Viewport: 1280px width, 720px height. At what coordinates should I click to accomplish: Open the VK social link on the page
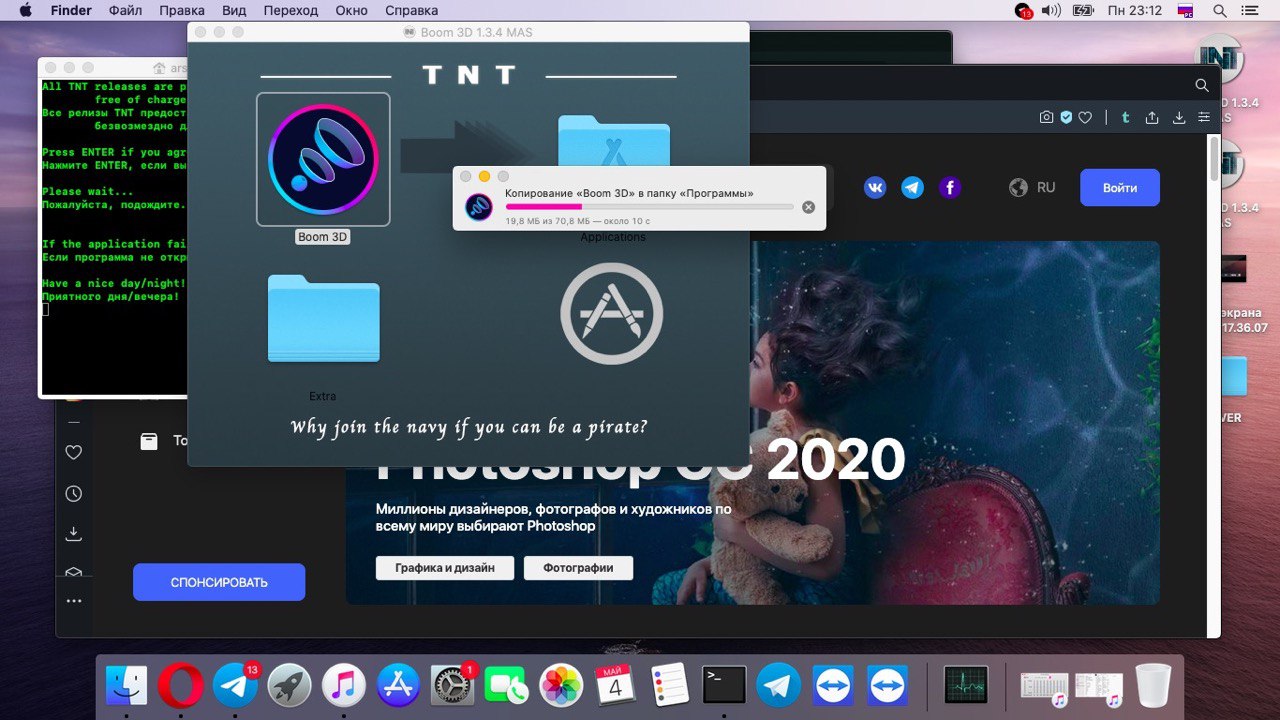coord(875,187)
